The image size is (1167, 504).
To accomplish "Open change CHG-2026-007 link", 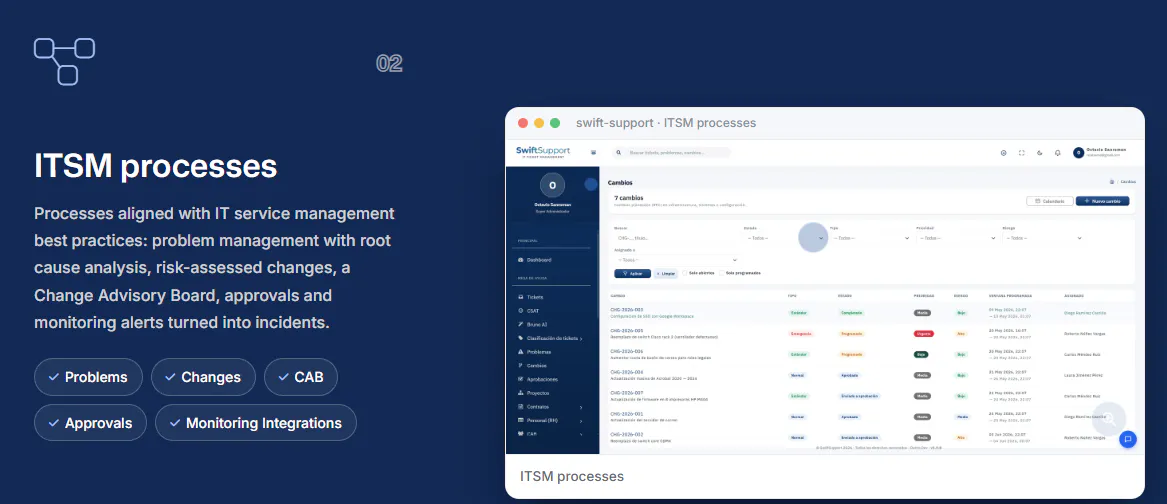I will click(627, 392).
